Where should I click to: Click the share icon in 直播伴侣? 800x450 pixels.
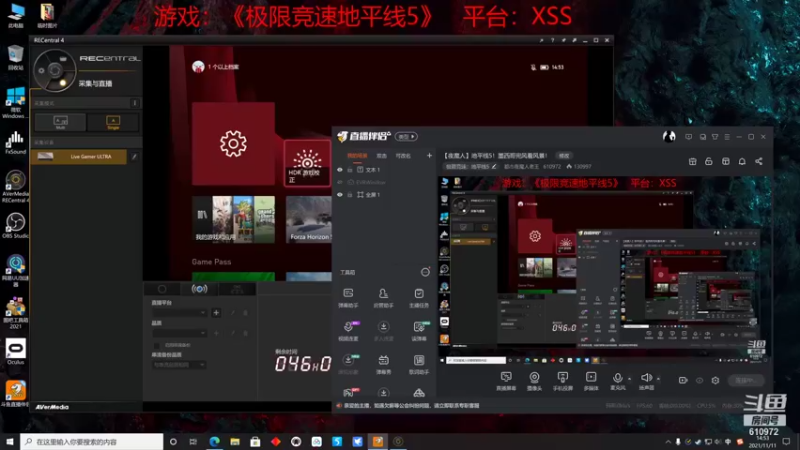pos(759,161)
